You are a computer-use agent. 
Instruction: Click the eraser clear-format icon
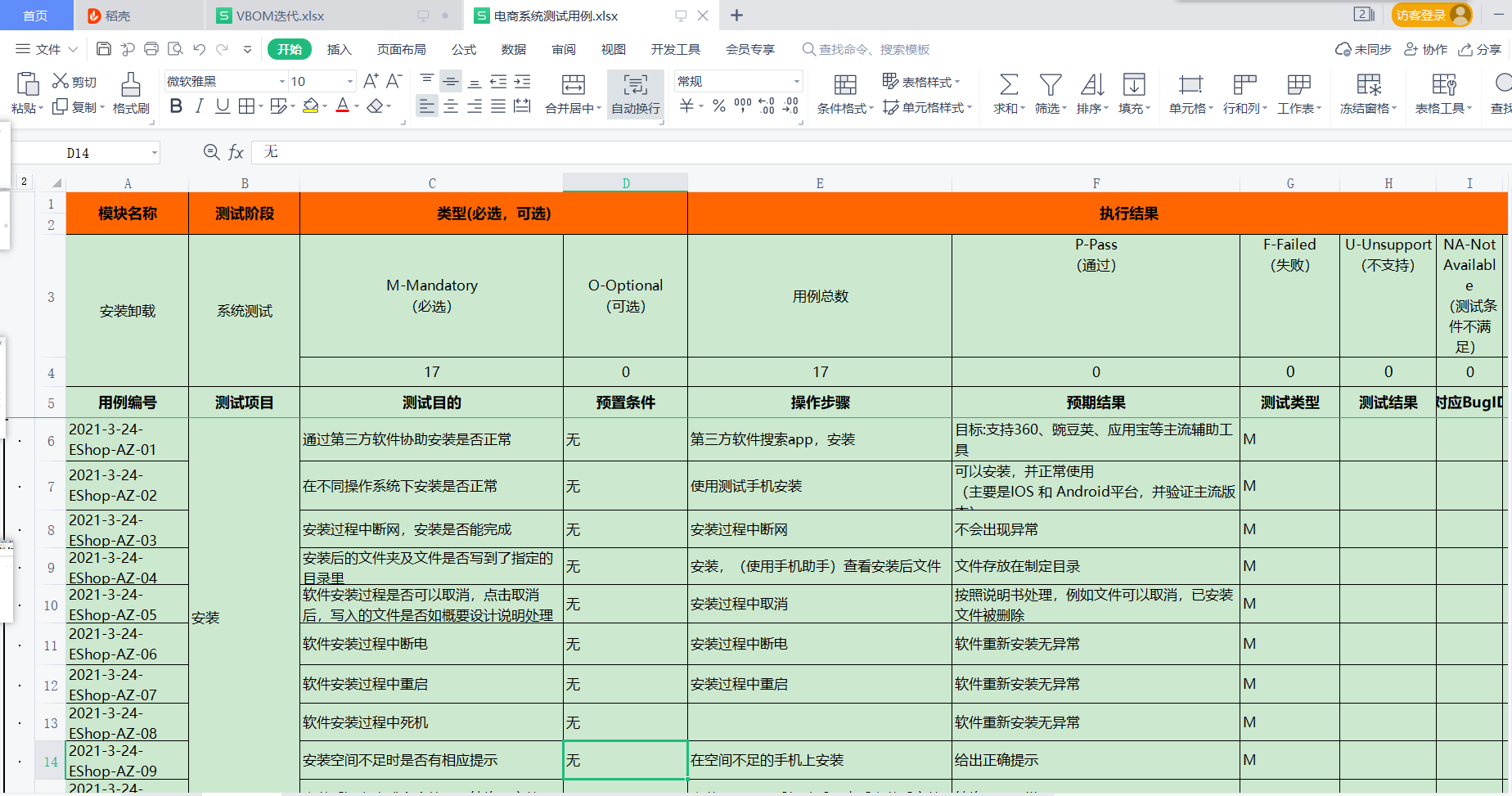click(375, 106)
